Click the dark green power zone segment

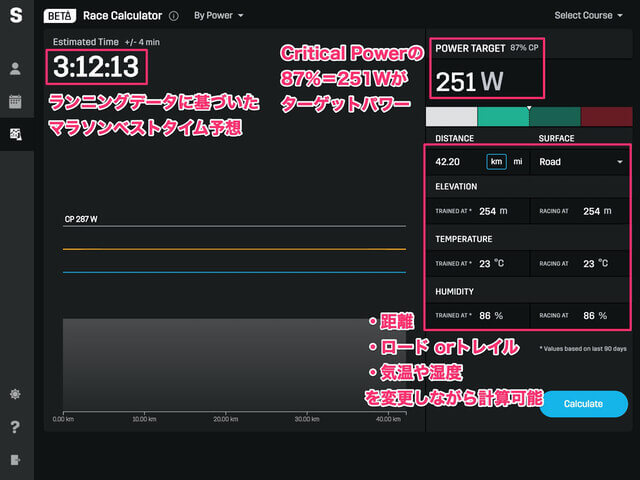[x=555, y=117]
